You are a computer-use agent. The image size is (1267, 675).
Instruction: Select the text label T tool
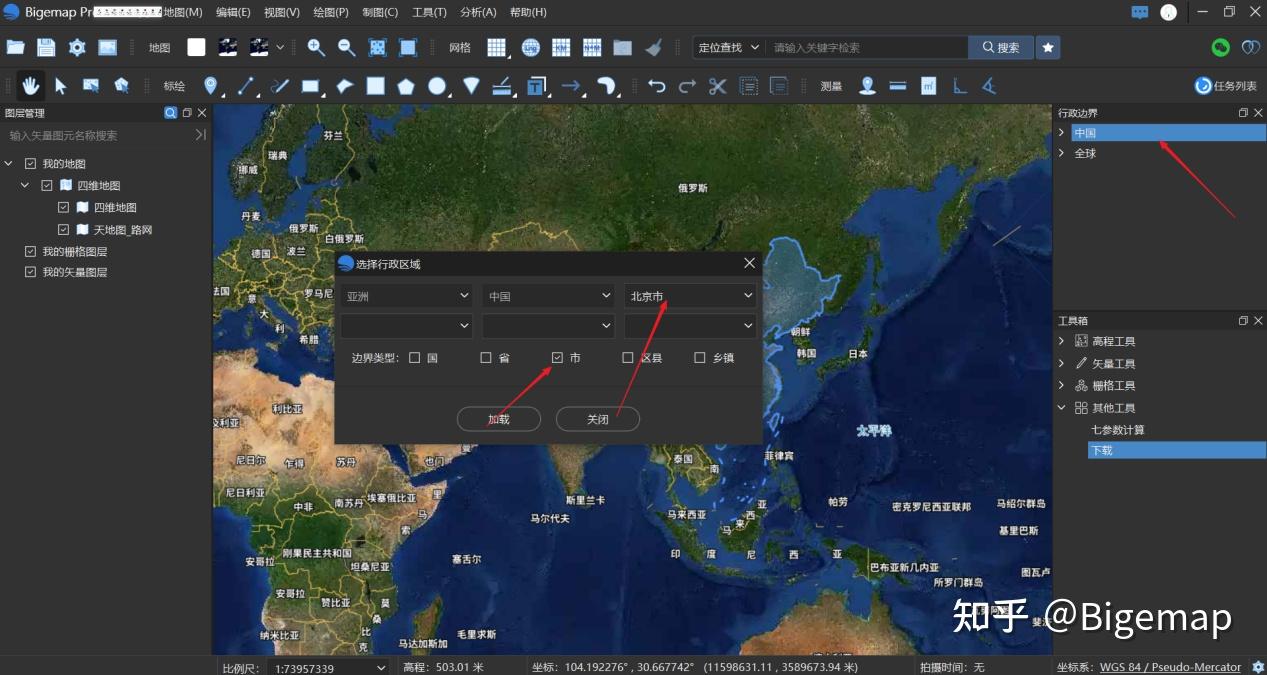[x=536, y=86]
